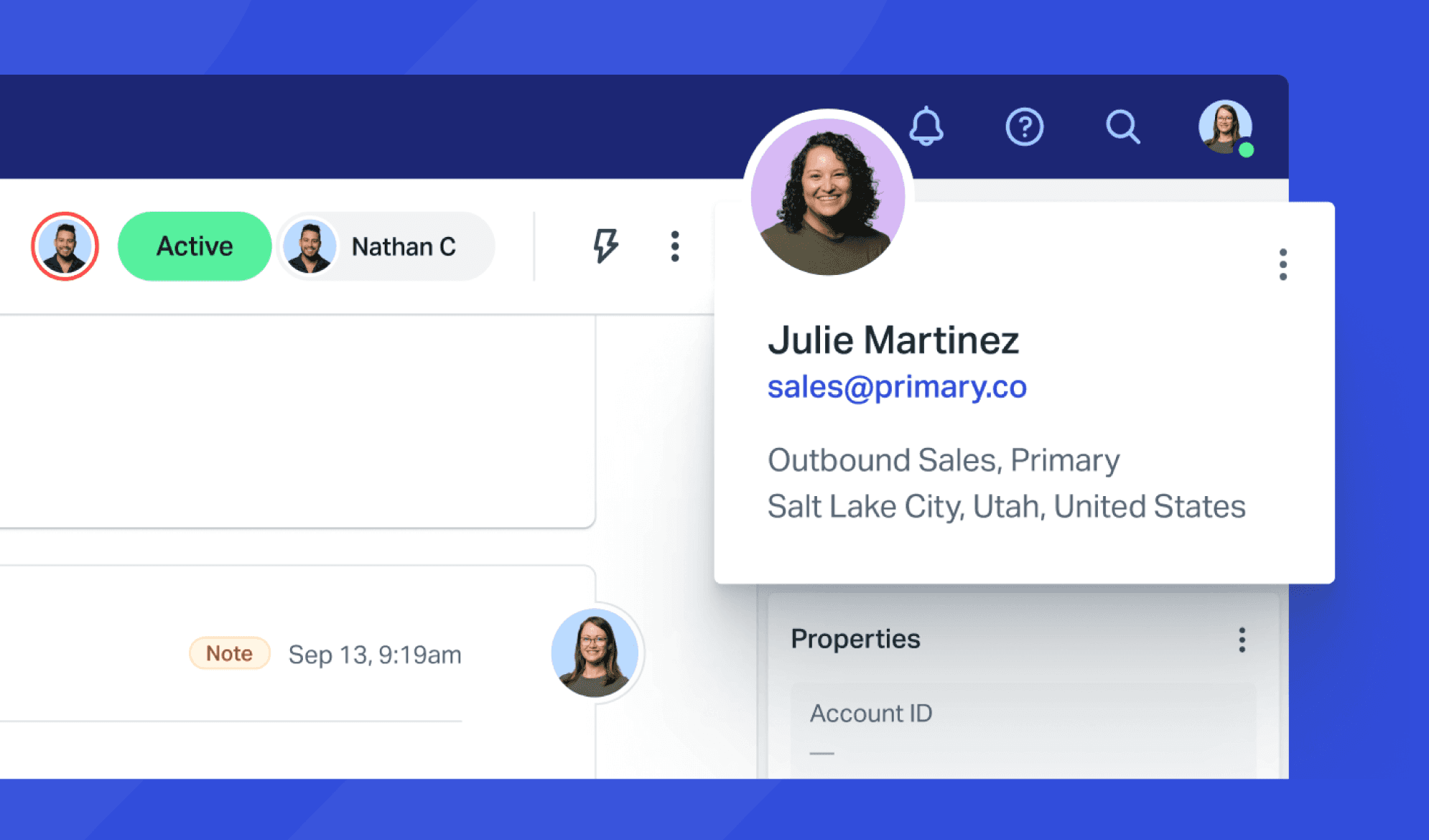The image size is (1429, 840).
Task: Click the lightning bolt workflows icon
Action: pyautogui.click(x=605, y=246)
